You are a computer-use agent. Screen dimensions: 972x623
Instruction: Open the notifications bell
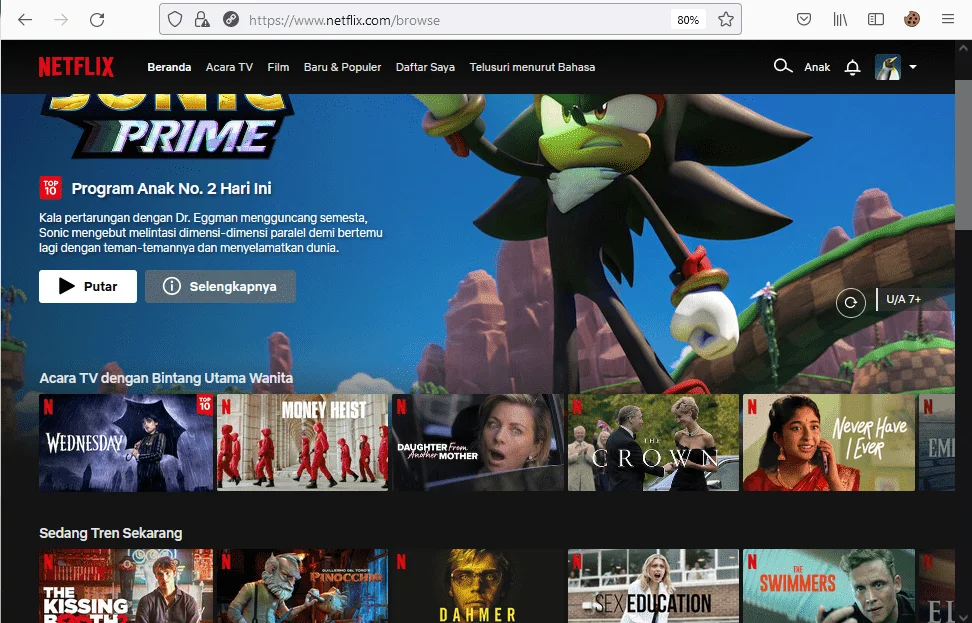point(852,67)
